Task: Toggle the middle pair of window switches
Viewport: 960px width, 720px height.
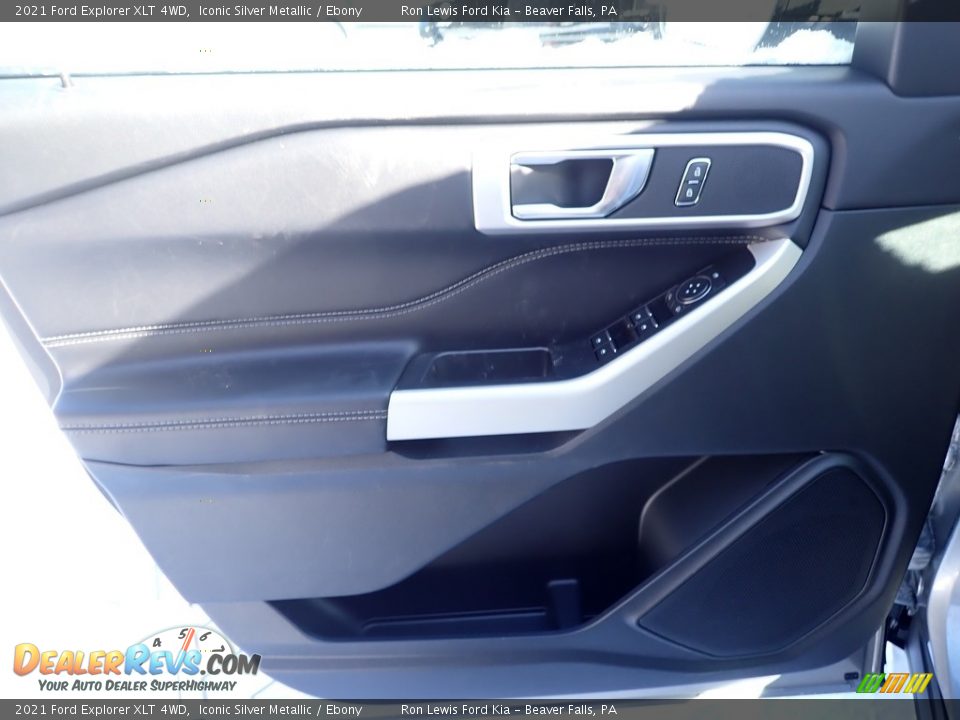Action: coord(642,321)
